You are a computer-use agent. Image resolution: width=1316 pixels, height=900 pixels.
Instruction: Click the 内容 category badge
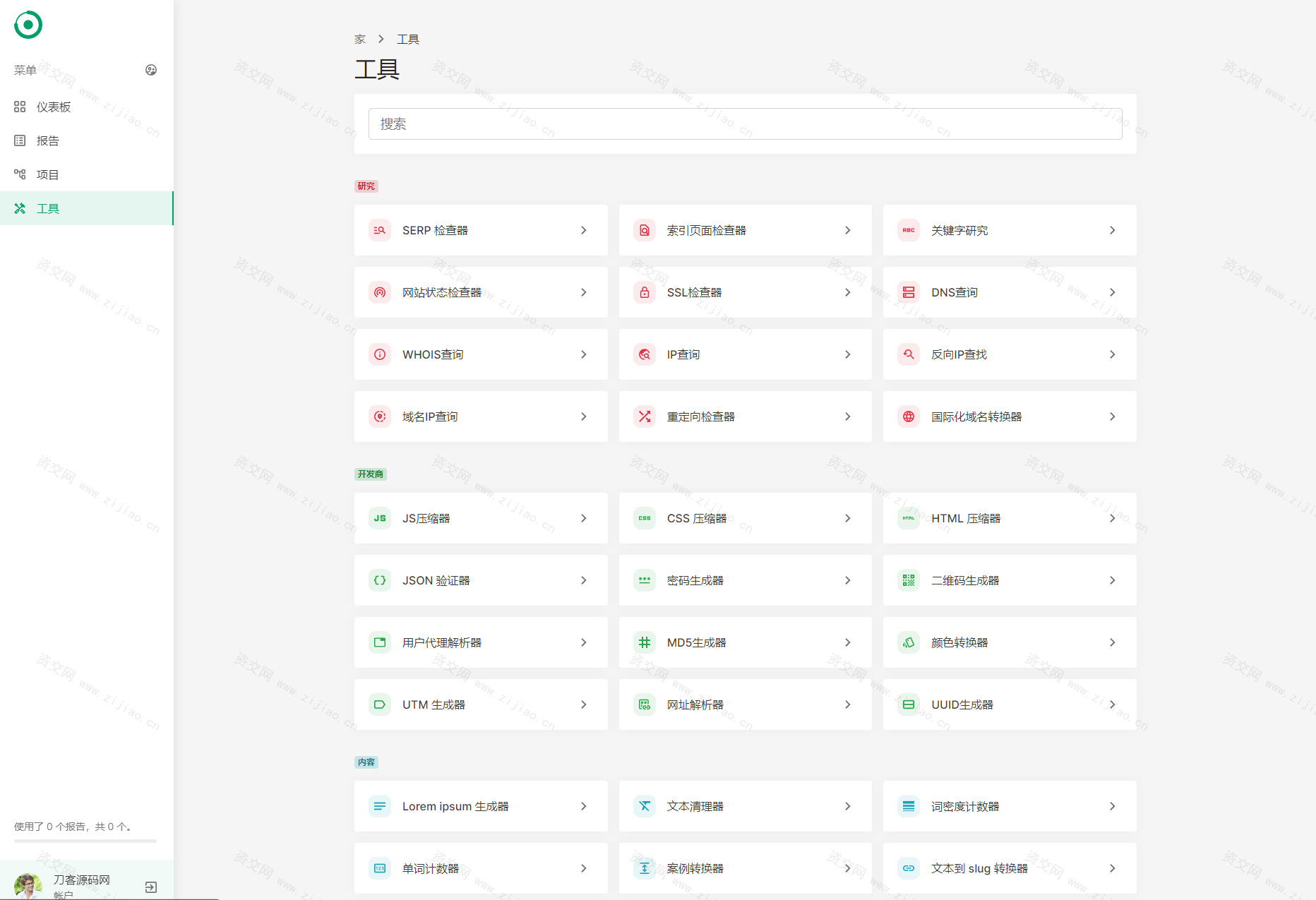click(x=366, y=762)
